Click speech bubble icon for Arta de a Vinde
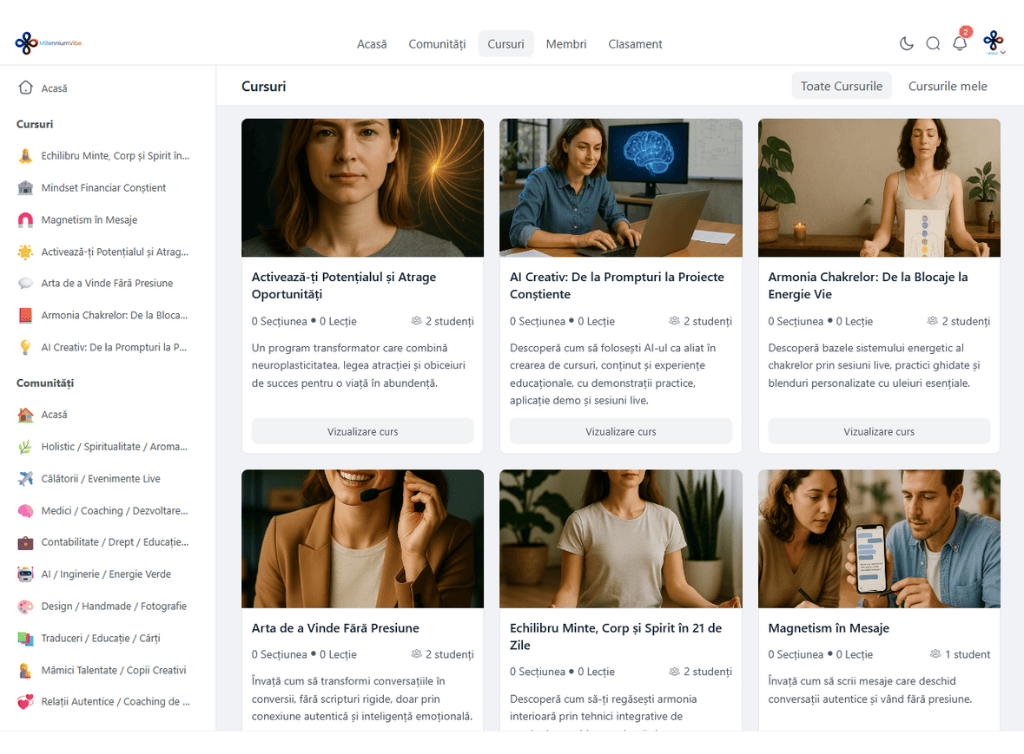The height and width of the screenshot is (754, 1024). point(25,283)
